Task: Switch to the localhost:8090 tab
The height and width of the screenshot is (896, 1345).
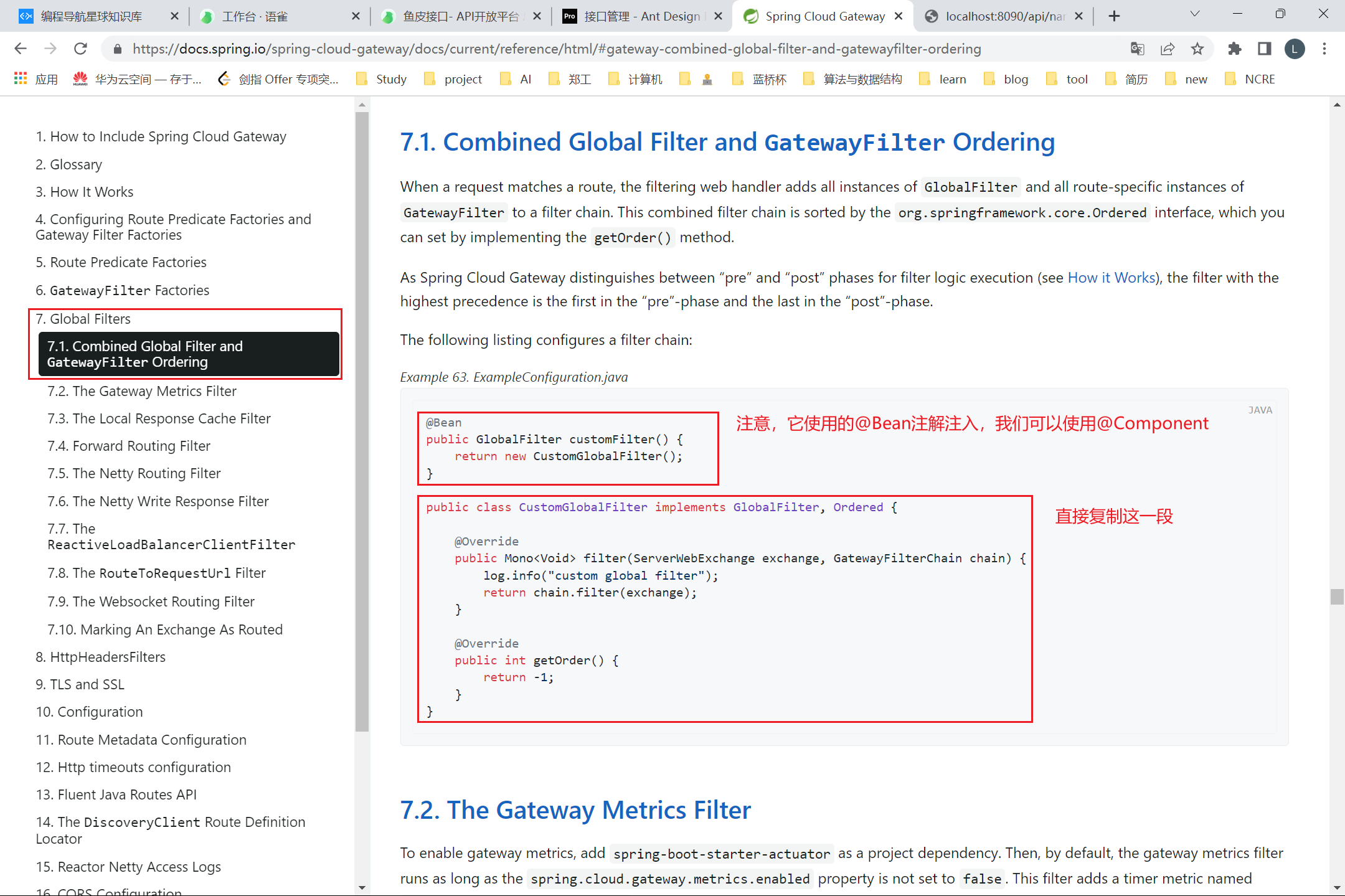Action: pos(1004,16)
